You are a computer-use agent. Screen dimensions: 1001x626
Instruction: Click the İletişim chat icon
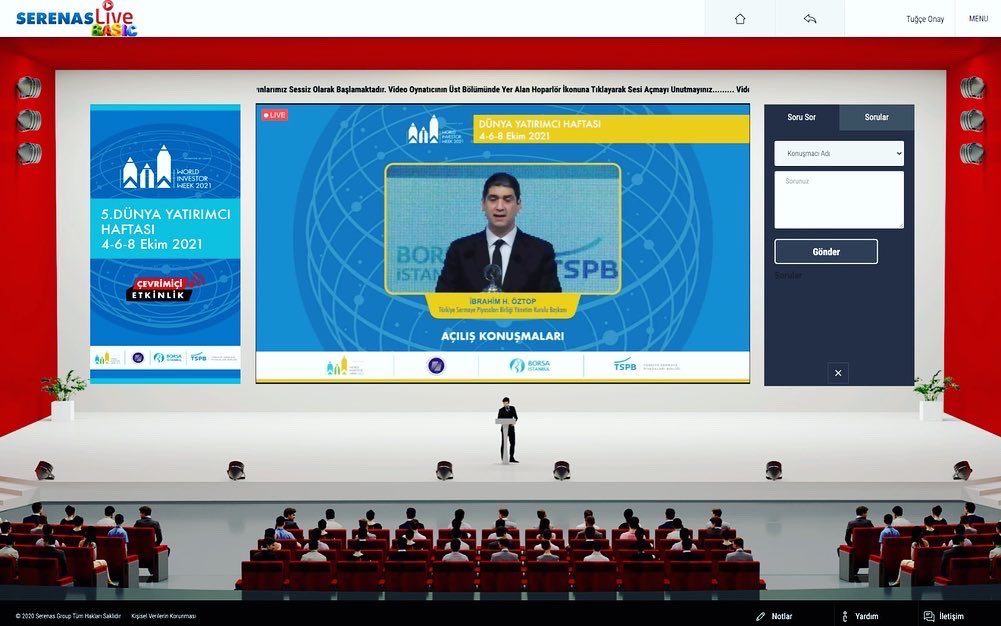[x=929, y=616]
